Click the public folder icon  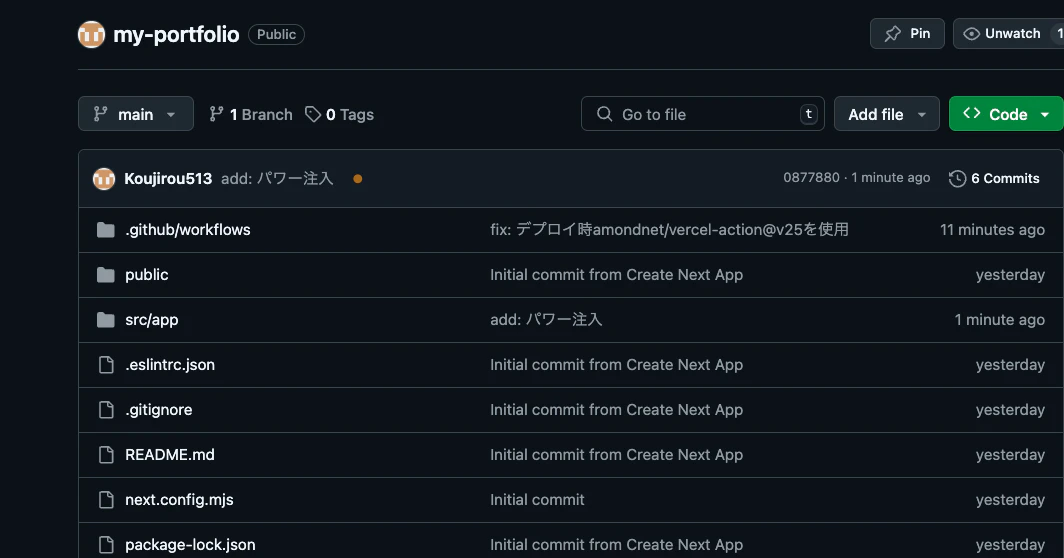point(106,275)
